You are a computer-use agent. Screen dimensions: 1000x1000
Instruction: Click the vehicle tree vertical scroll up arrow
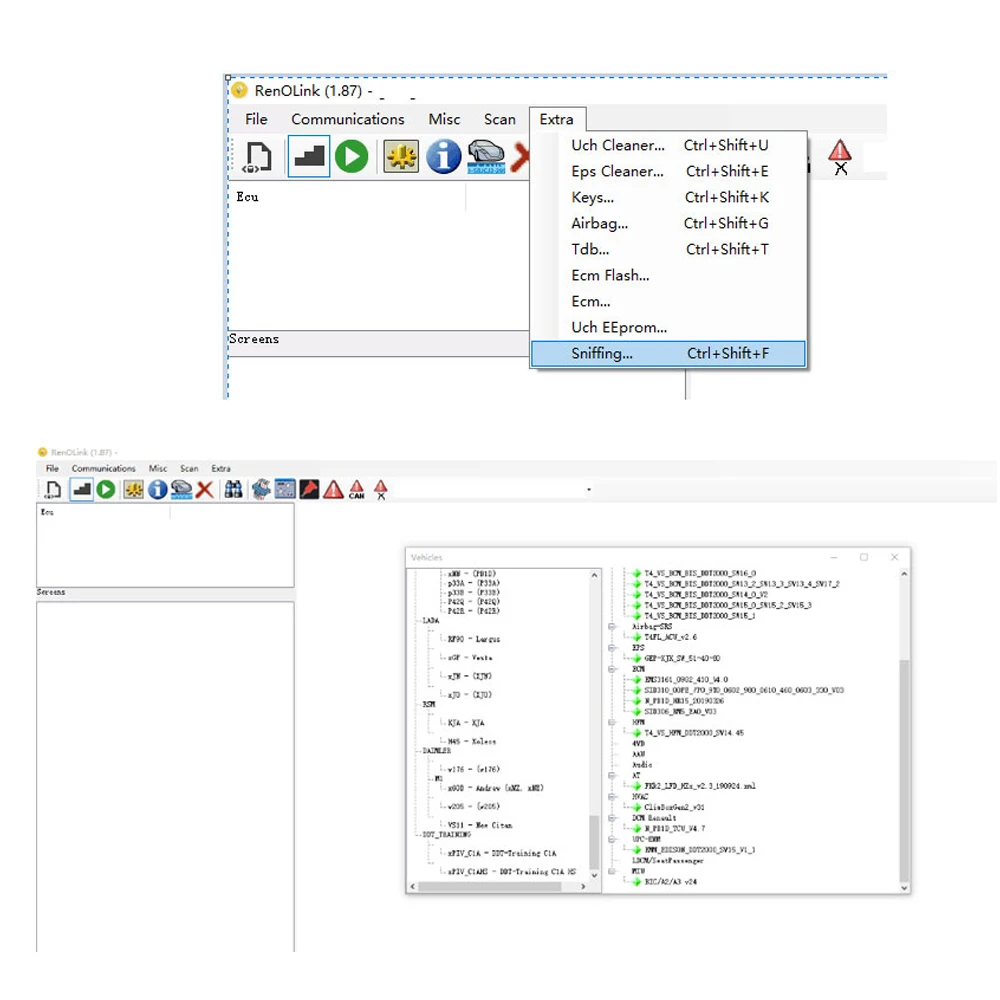(x=594, y=575)
